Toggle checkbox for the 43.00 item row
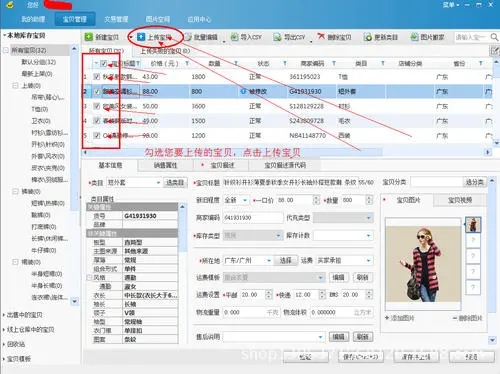500x374 pixels. (x=97, y=77)
